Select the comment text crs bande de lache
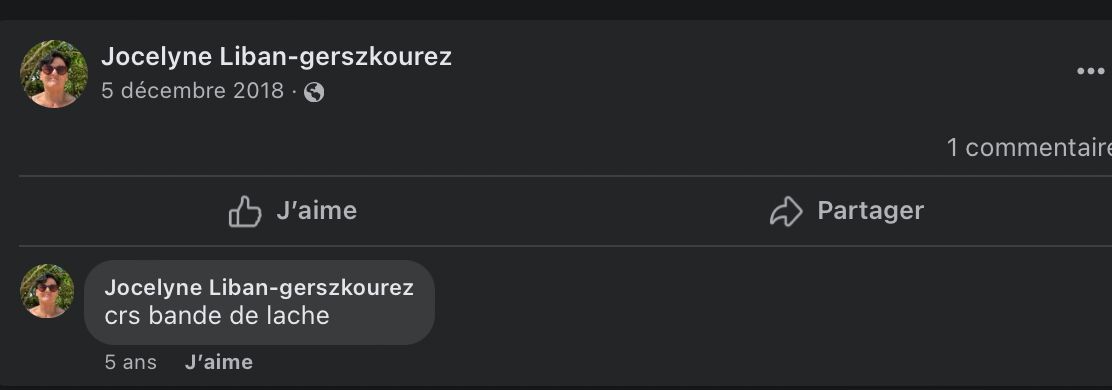1112x390 pixels. coord(217,316)
